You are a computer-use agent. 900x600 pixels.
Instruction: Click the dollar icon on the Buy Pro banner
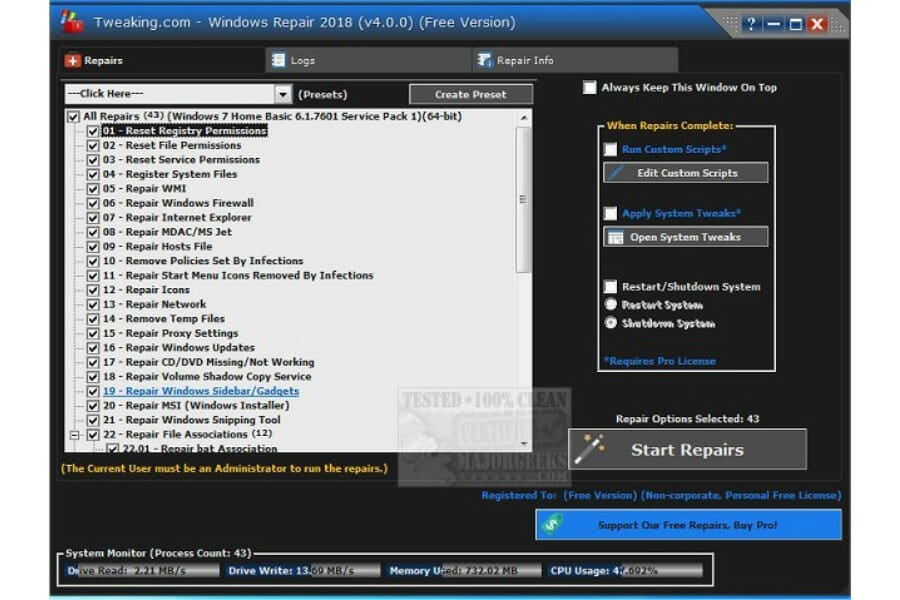(x=551, y=524)
